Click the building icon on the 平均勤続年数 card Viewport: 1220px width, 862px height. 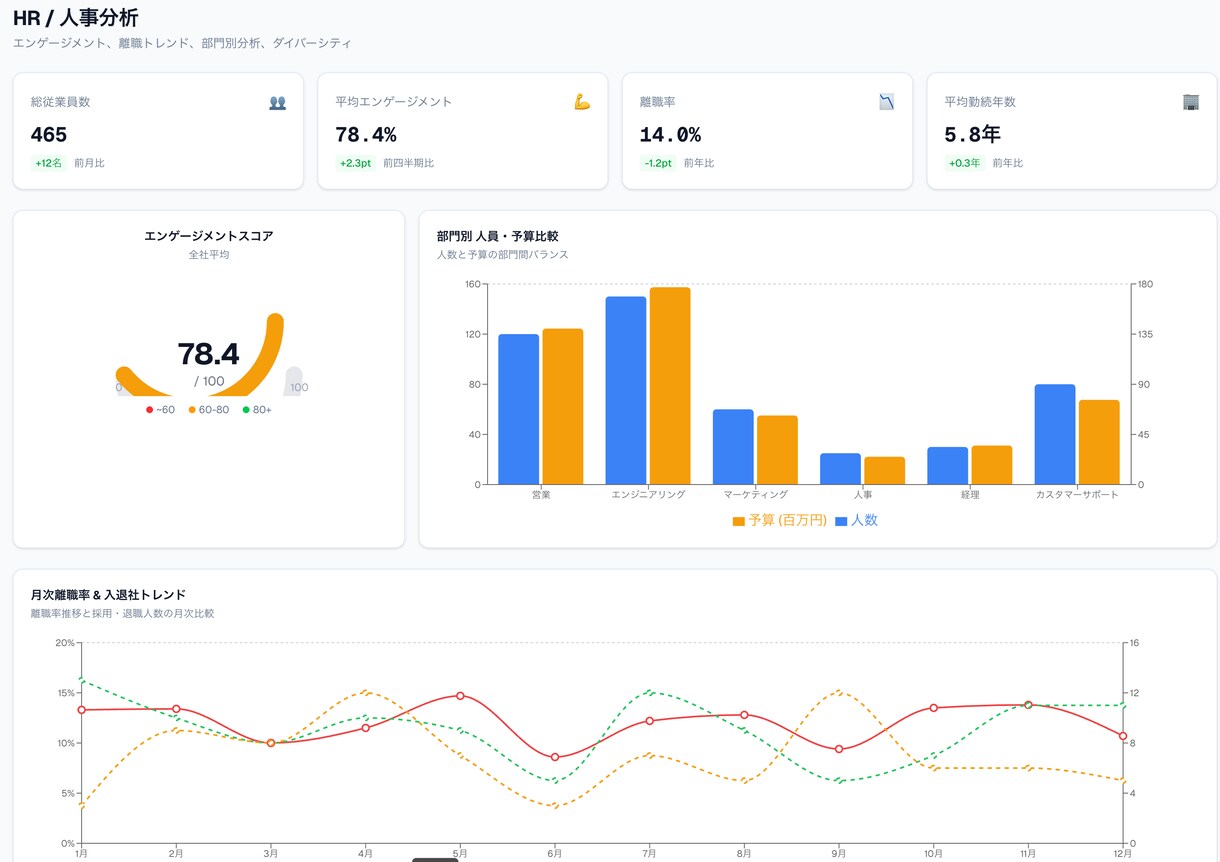click(x=1191, y=102)
